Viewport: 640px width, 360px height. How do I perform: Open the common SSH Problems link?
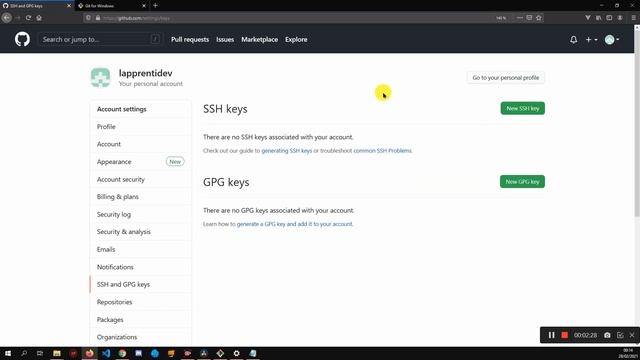click(382, 151)
